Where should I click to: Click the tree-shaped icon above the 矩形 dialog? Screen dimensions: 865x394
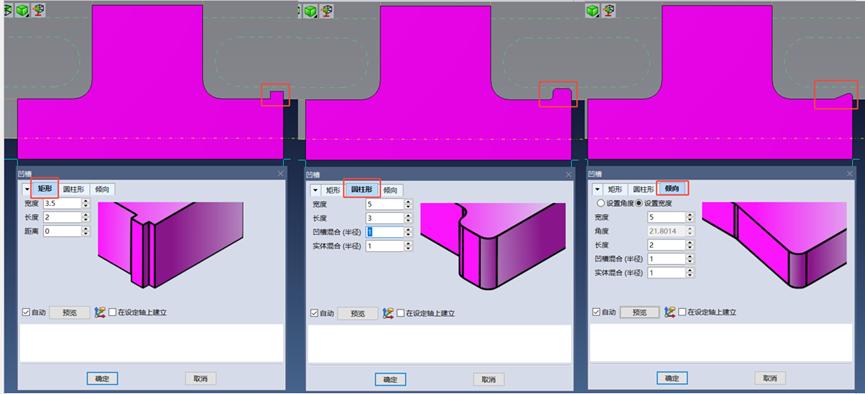39,10
